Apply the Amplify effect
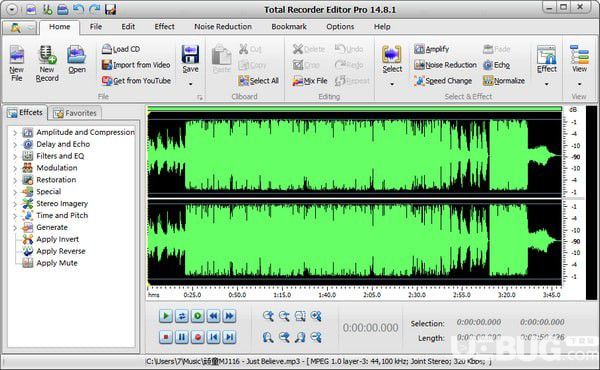This screenshot has height=370, width=600. tap(431, 49)
